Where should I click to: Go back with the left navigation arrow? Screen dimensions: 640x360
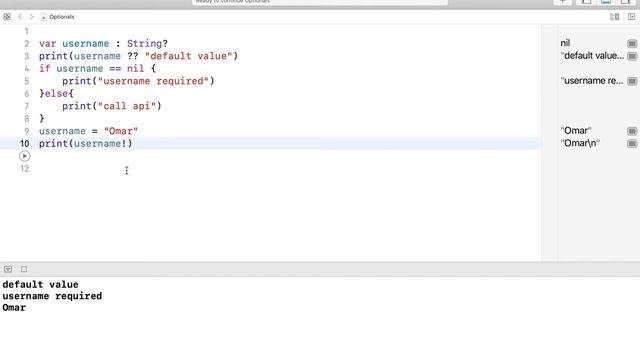pos(20,17)
